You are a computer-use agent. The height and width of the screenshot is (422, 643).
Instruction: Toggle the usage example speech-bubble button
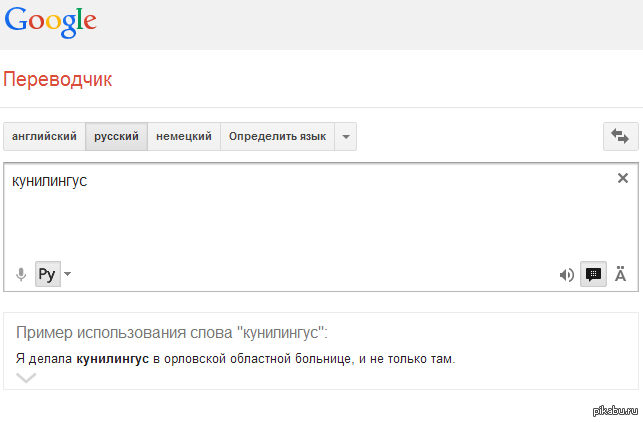point(594,275)
